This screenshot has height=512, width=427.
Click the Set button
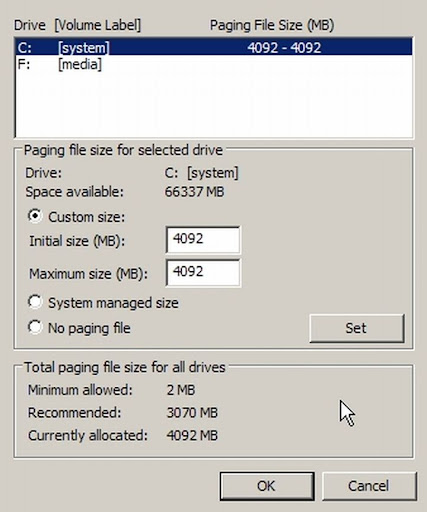click(x=357, y=328)
